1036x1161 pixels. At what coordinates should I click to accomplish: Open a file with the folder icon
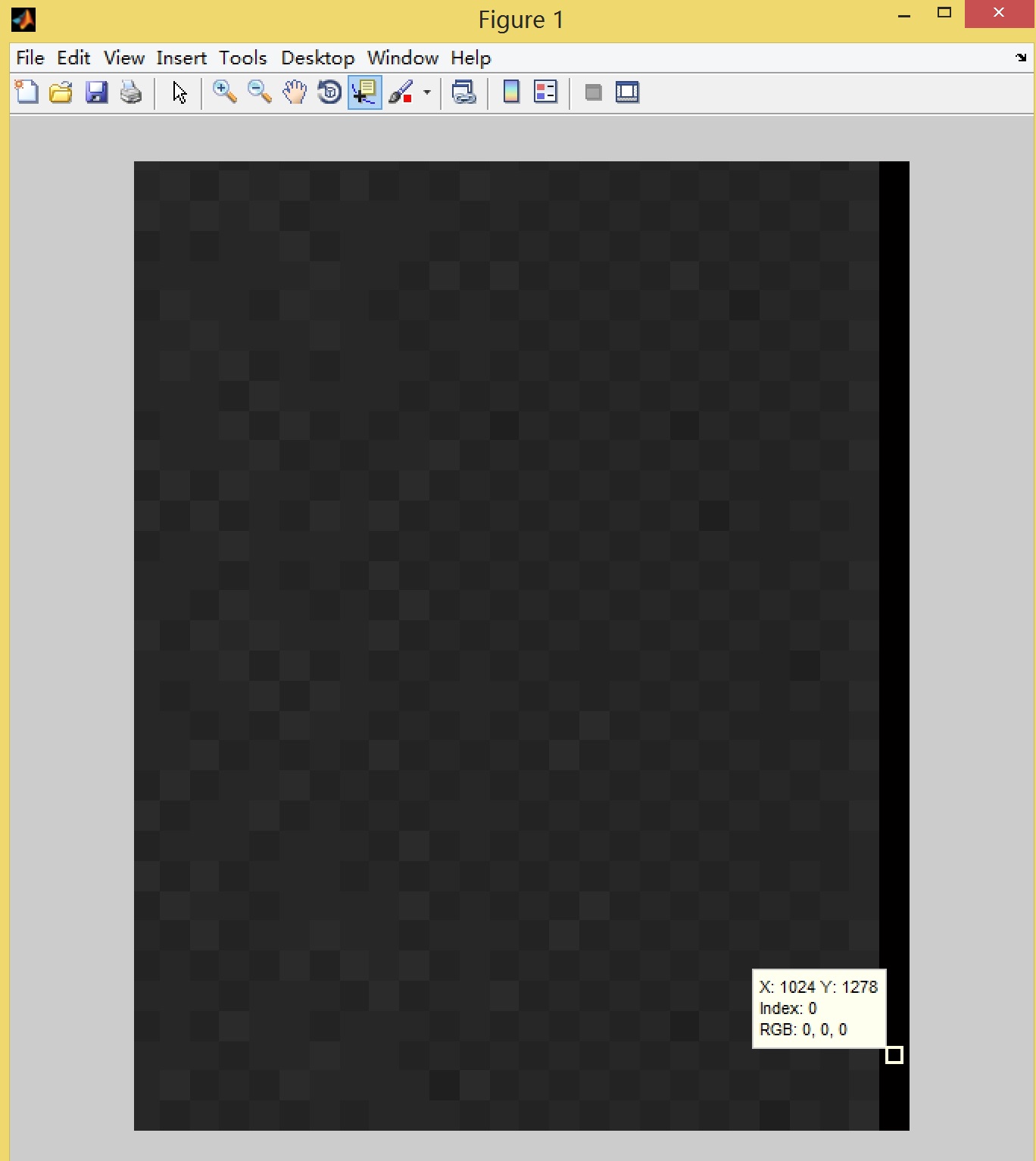61,92
